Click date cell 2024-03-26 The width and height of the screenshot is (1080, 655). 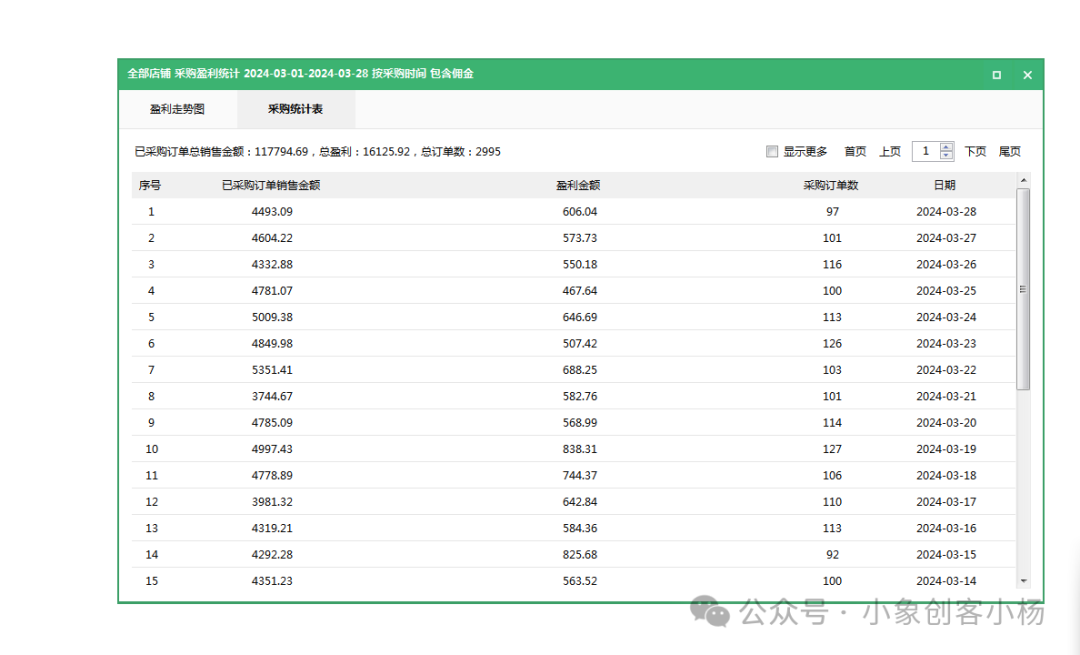point(946,264)
